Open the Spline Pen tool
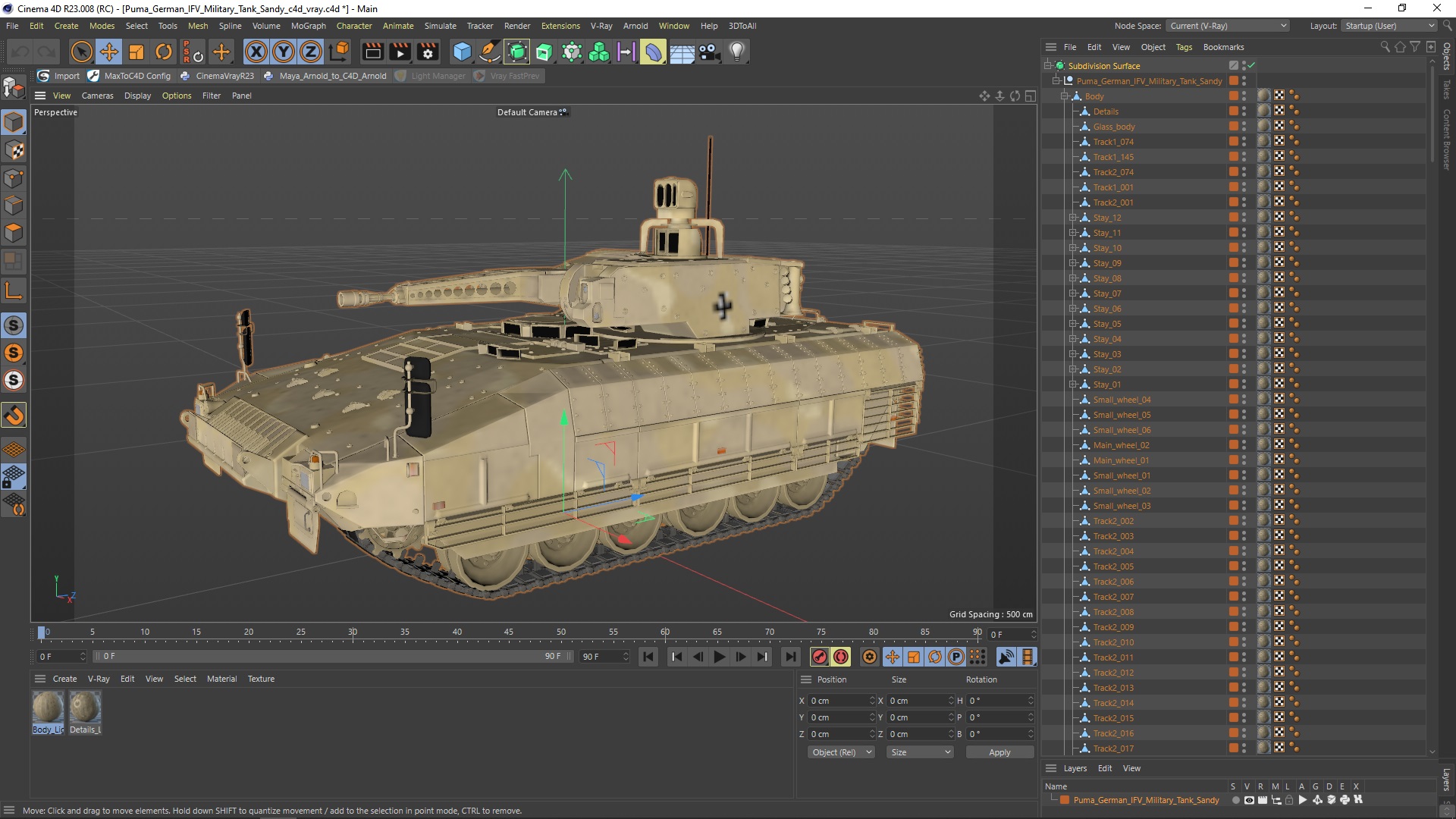The image size is (1456, 819). point(490,52)
